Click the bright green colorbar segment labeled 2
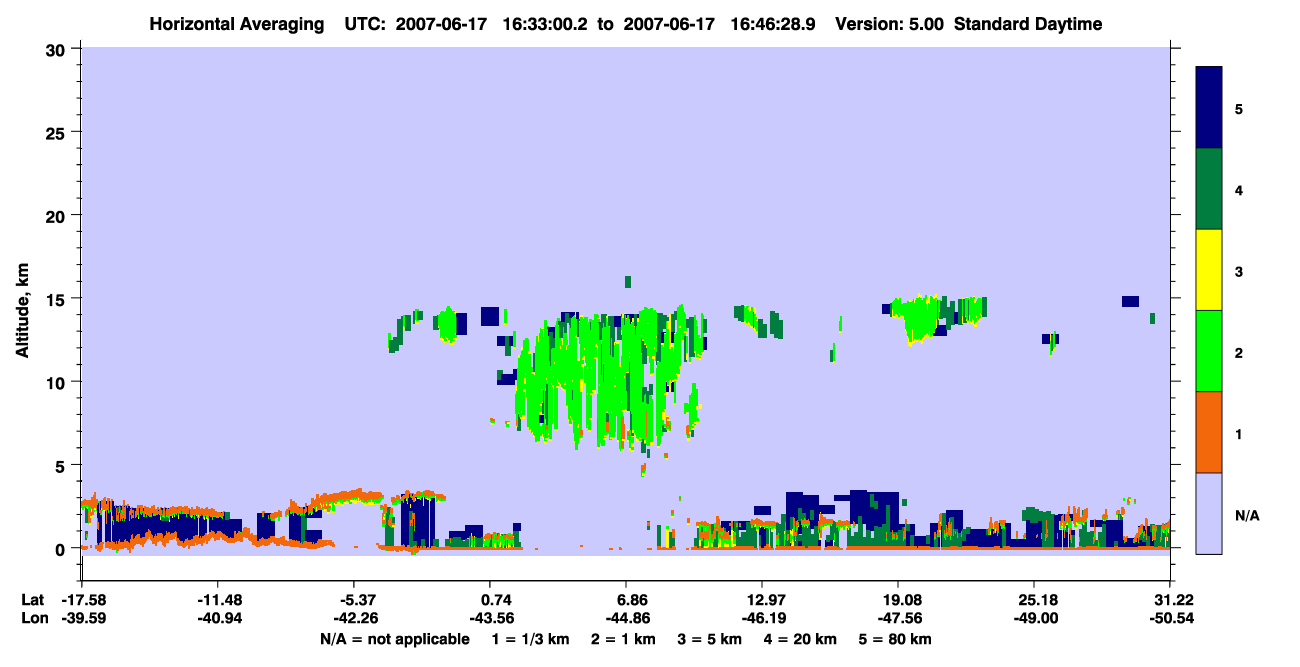Screen dimensions: 1300x667 (1209, 351)
